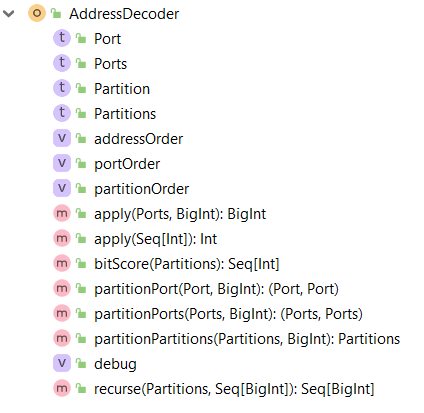Image resolution: width=424 pixels, height=413 pixels.
Task: Click method icon of apply(Ports, BigInt)
Action: pos(62,213)
